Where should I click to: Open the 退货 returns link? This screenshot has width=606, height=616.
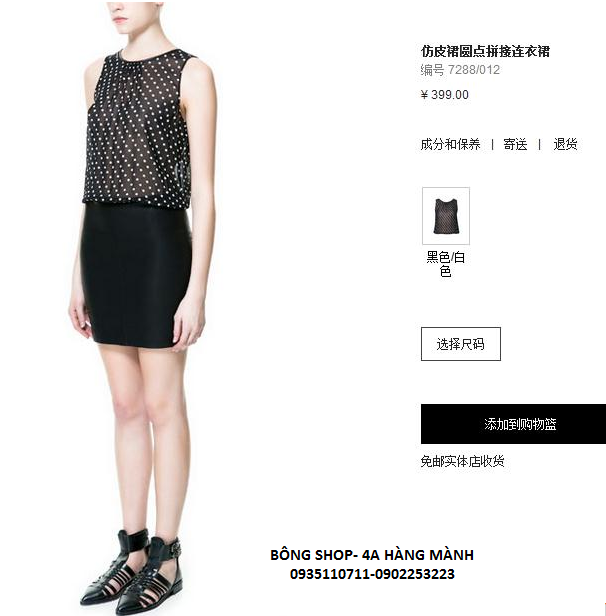(x=565, y=144)
